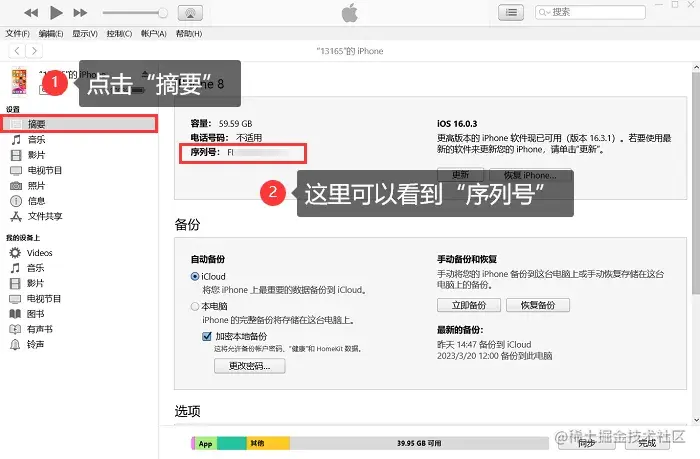Click the 恢复备份 button
Screen dimensions: 700x459
pyautogui.click(x=538, y=305)
